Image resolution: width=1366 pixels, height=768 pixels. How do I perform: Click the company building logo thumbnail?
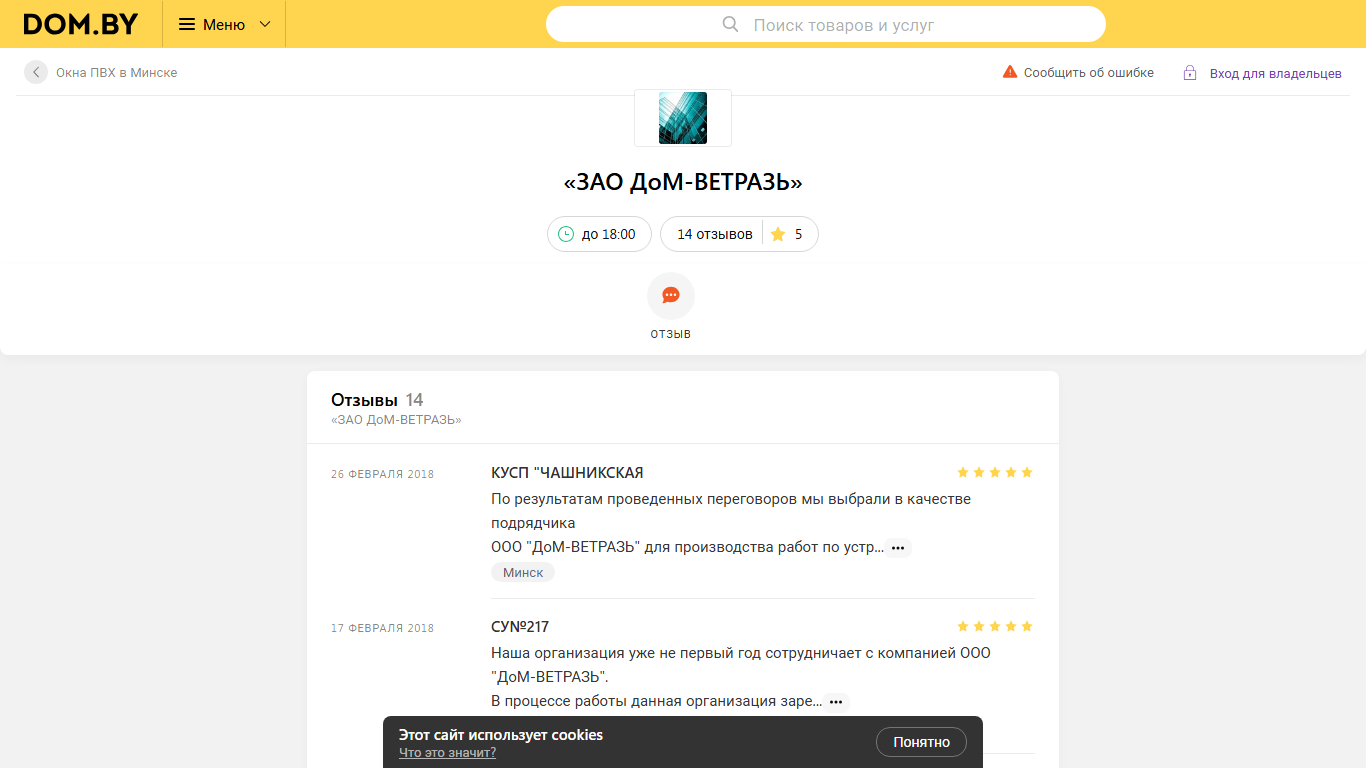pyautogui.click(x=683, y=118)
